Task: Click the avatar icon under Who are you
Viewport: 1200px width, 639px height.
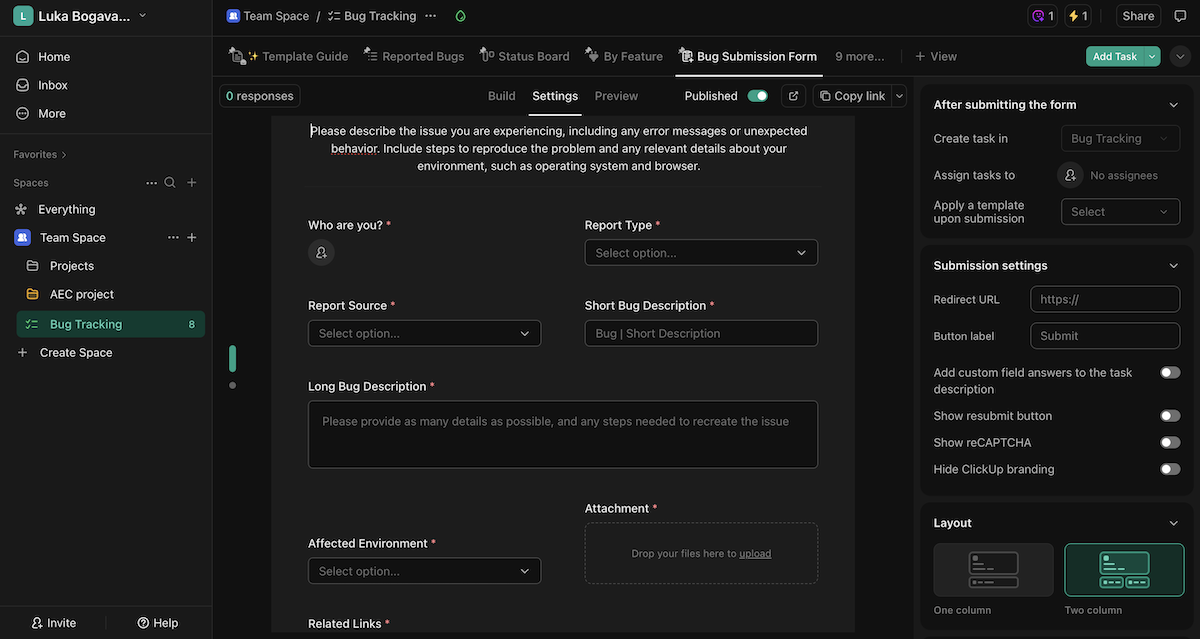Action: pyautogui.click(x=321, y=252)
